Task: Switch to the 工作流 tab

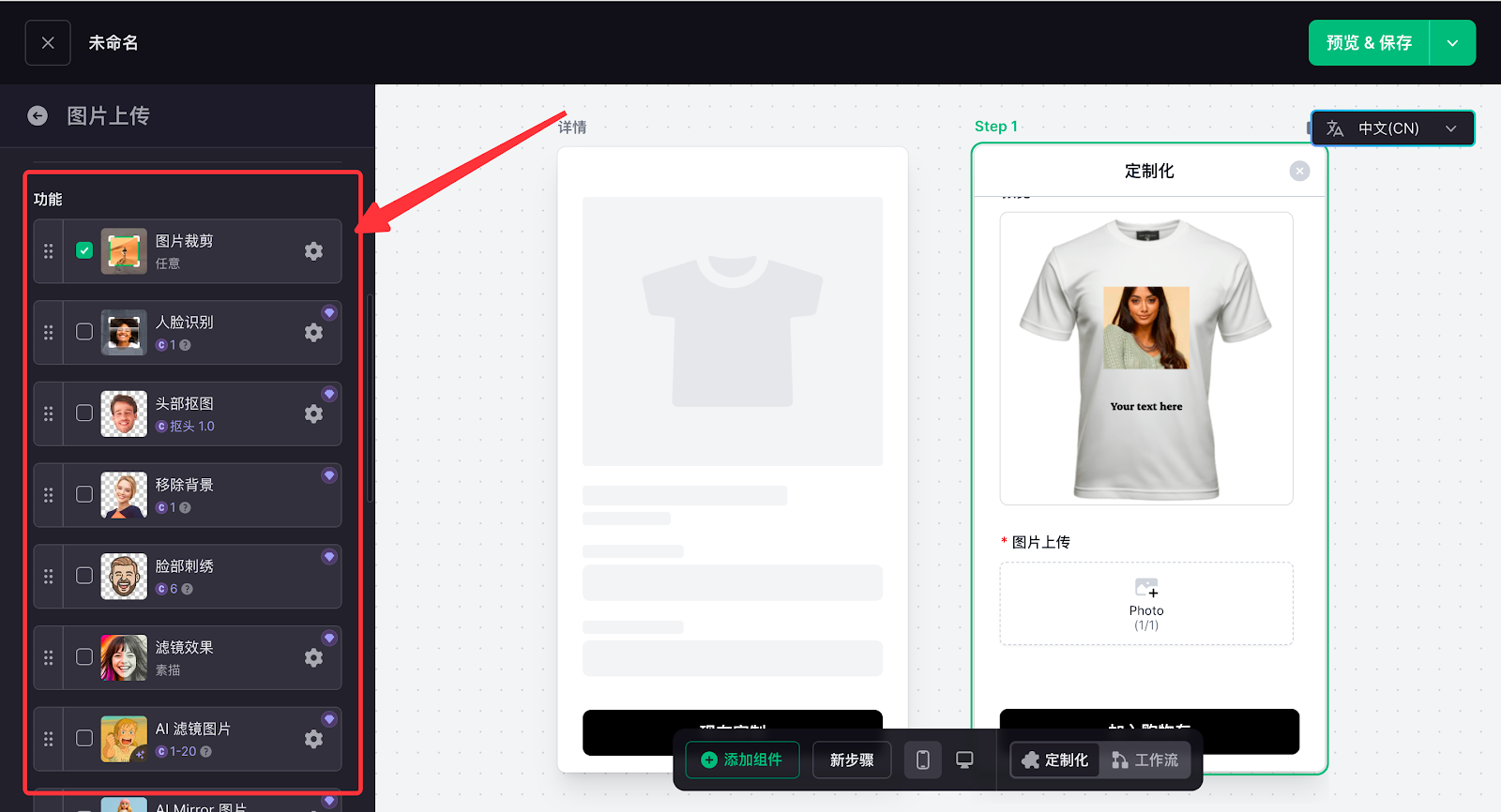Action: pyautogui.click(x=1145, y=759)
